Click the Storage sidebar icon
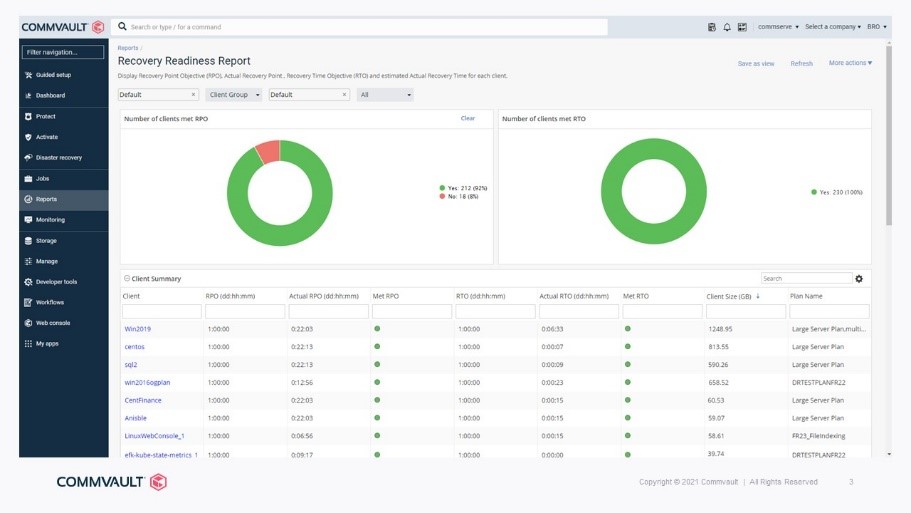This screenshot has height=513, width=911. (x=28, y=241)
